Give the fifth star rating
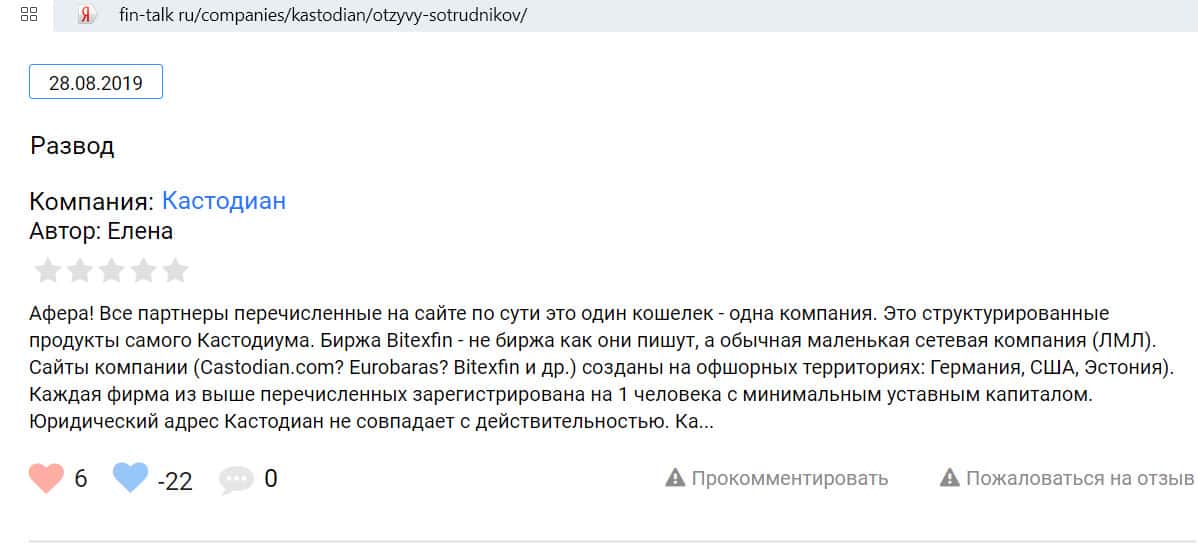 pyautogui.click(x=175, y=270)
